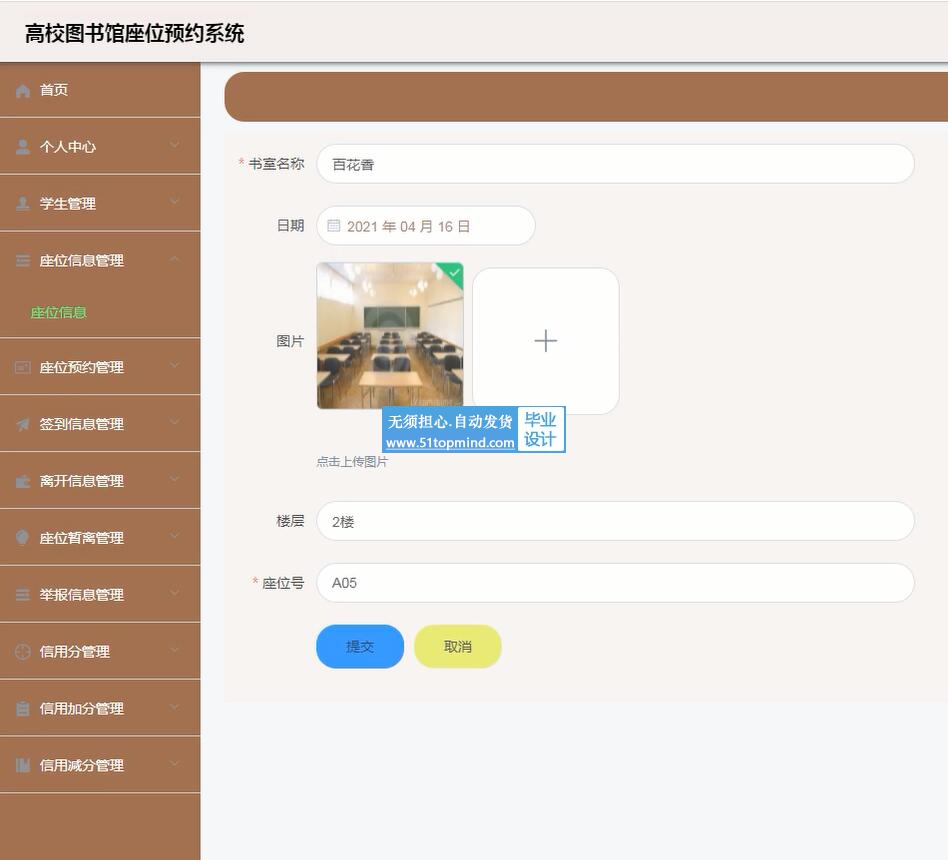Click the uploaded classroom photo thumbnail
The image size is (948, 860).
click(x=390, y=336)
